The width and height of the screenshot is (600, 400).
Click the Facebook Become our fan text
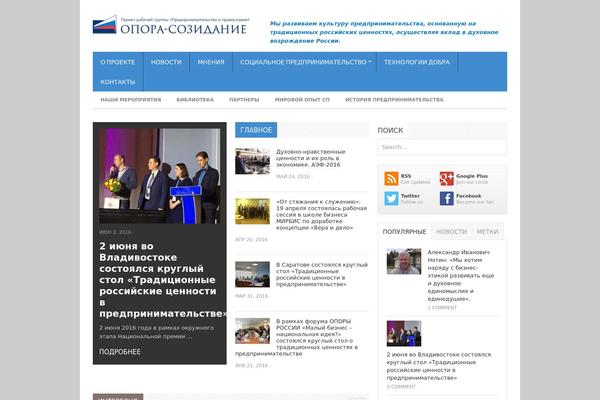(475, 202)
